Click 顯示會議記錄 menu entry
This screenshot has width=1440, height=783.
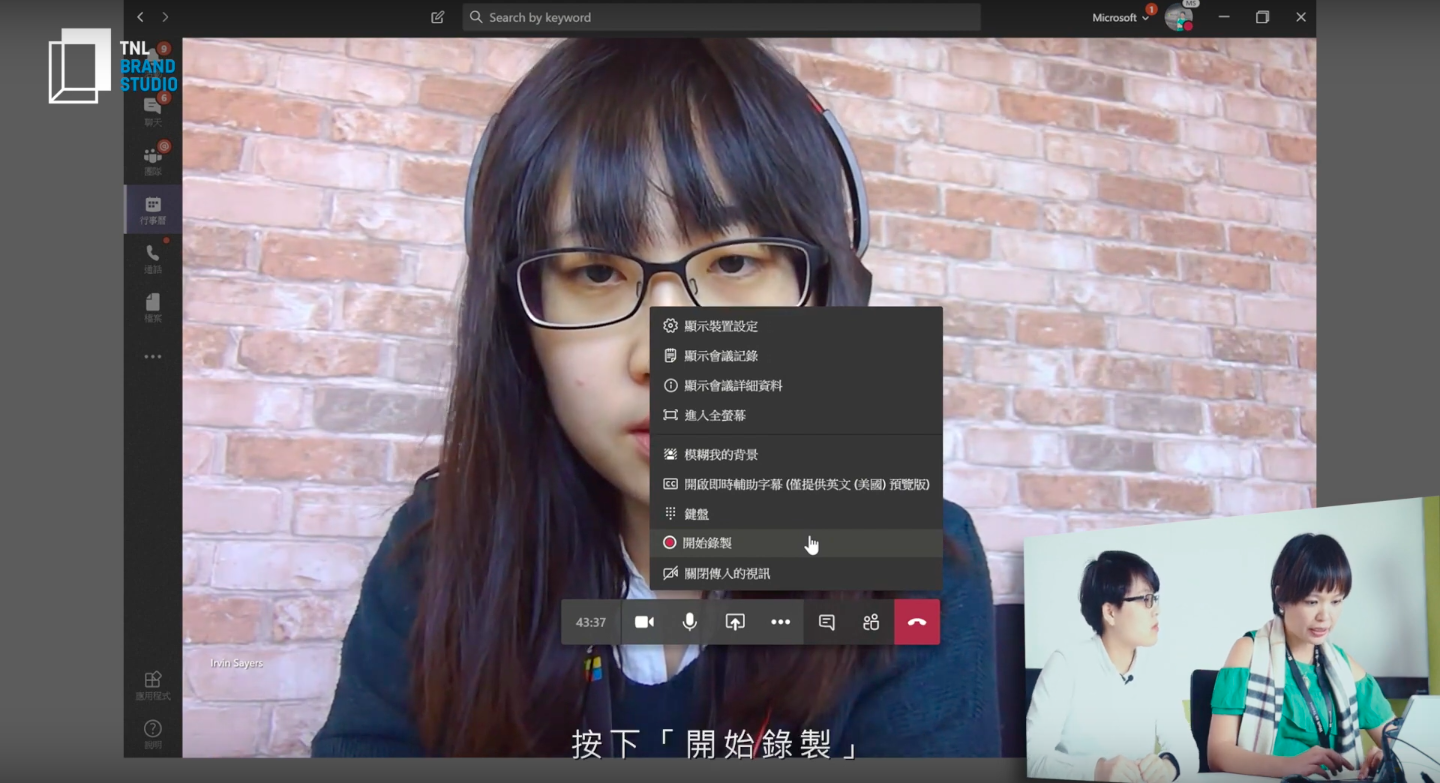click(721, 356)
